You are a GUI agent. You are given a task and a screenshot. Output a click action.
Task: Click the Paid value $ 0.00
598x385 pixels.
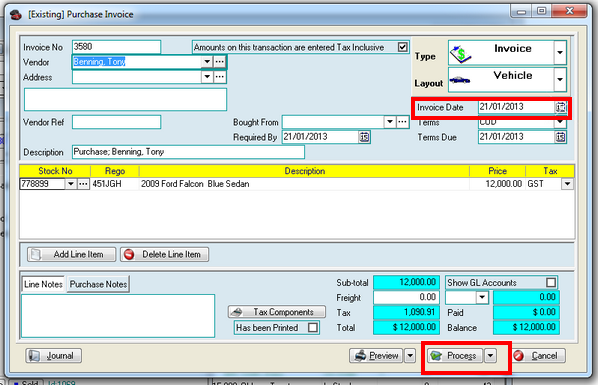(526, 312)
